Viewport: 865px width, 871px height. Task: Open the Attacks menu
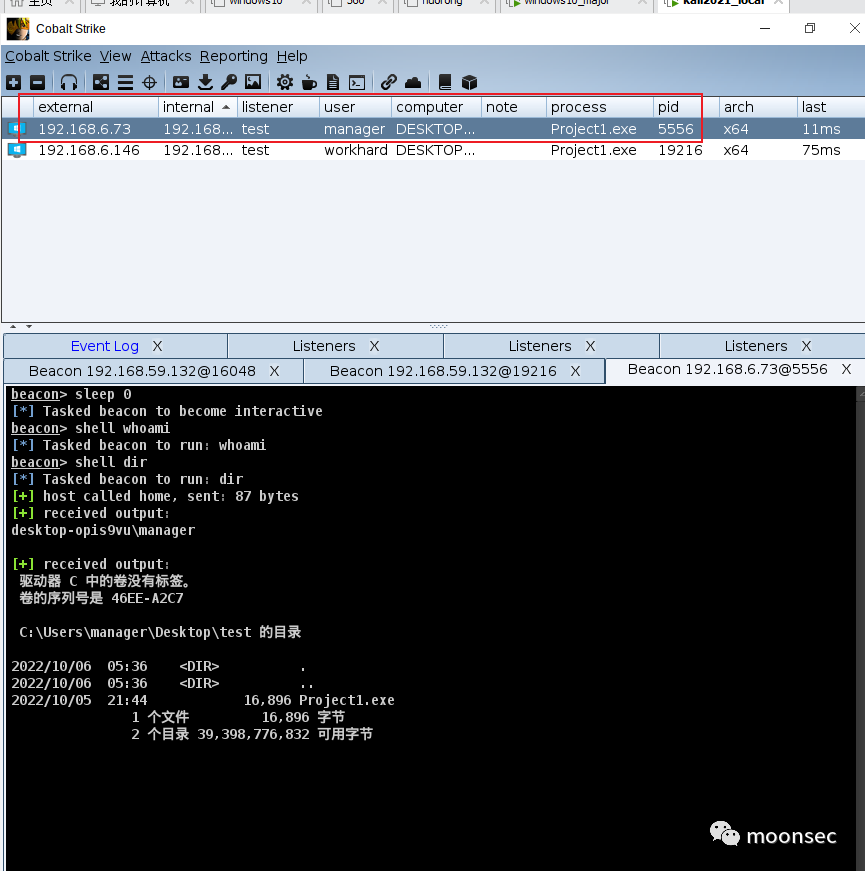point(166,56)
